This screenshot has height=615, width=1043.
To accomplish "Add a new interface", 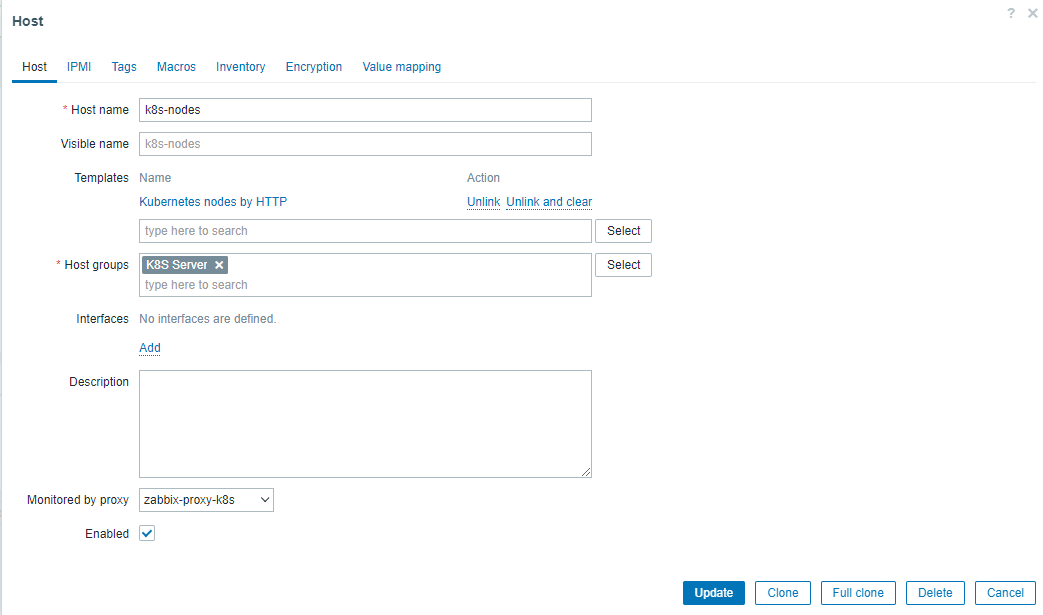I will click(150, 348).
